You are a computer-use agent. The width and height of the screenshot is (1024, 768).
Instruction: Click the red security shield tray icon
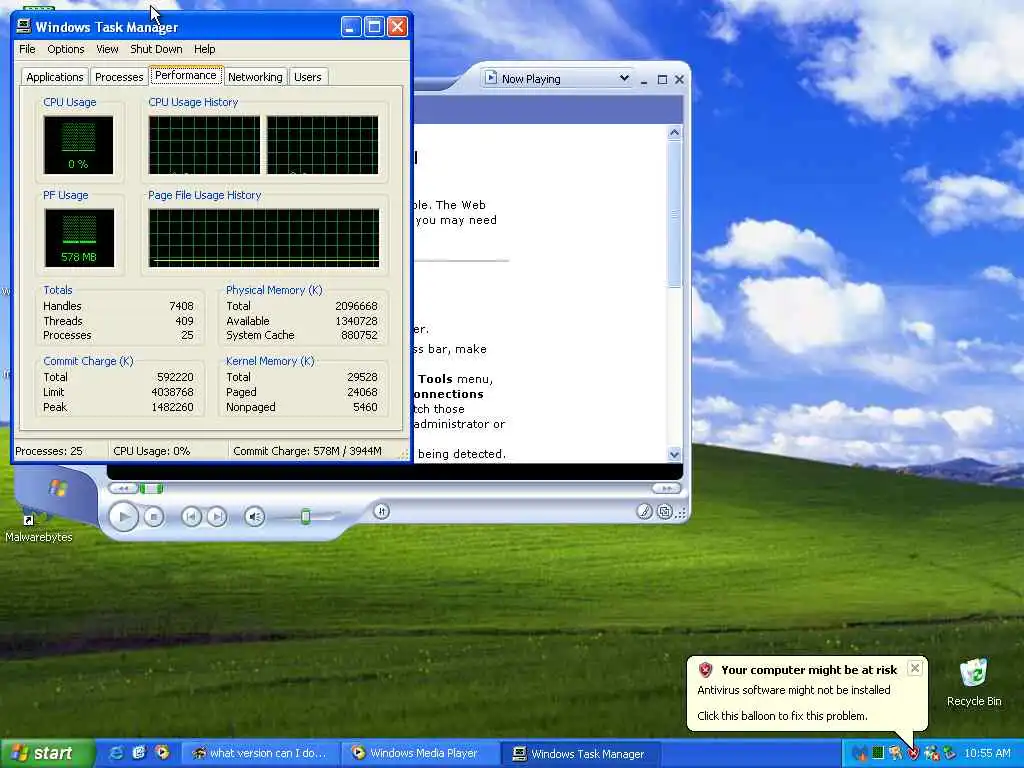point(913,753)
